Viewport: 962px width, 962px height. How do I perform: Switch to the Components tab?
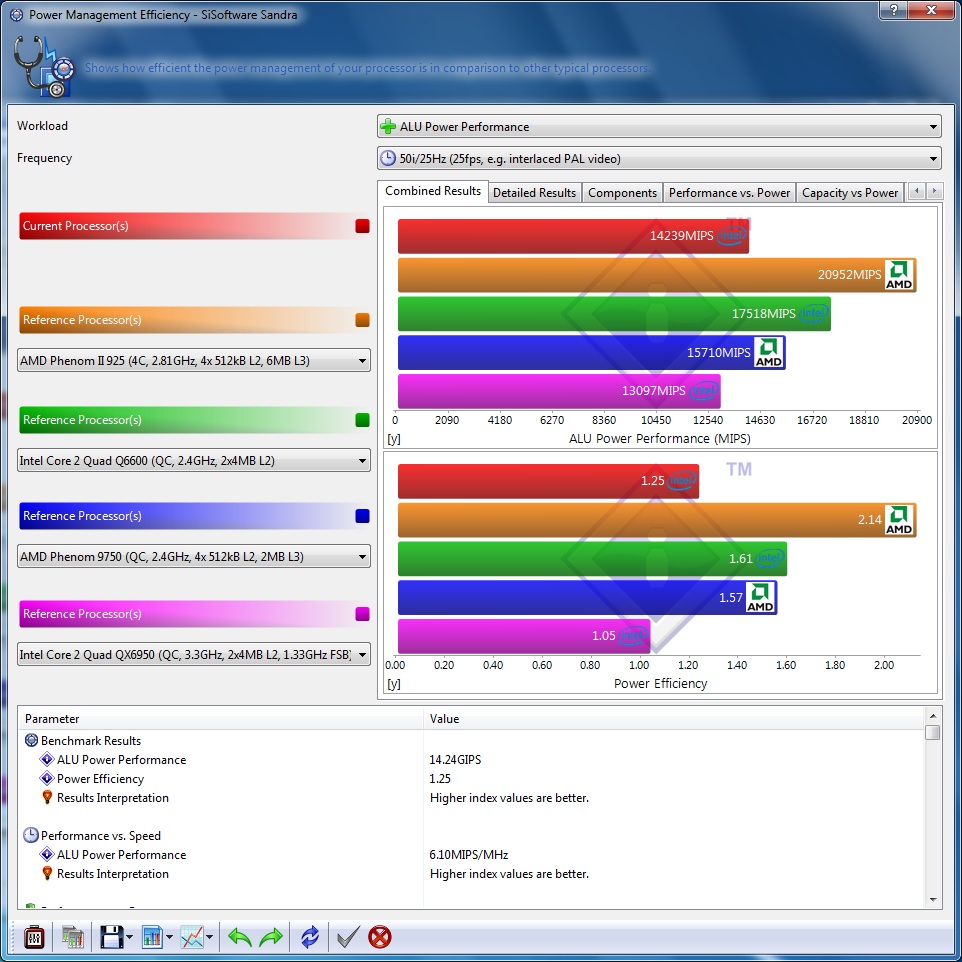click(x=622, y=193)
